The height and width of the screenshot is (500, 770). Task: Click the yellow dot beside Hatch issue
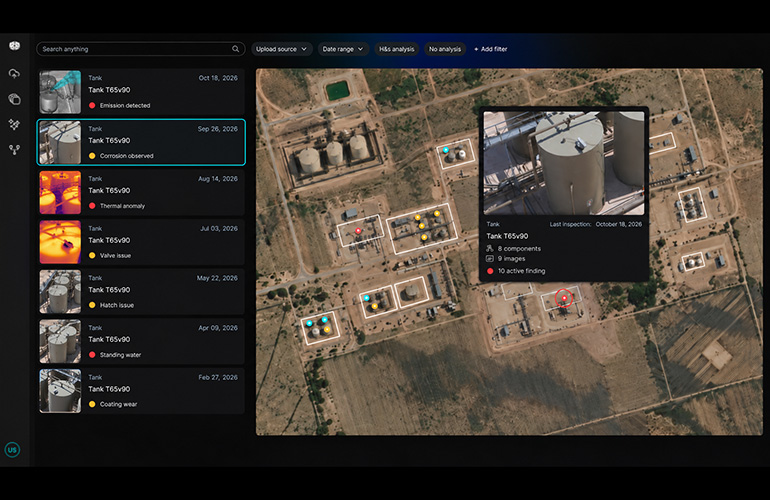92,305
